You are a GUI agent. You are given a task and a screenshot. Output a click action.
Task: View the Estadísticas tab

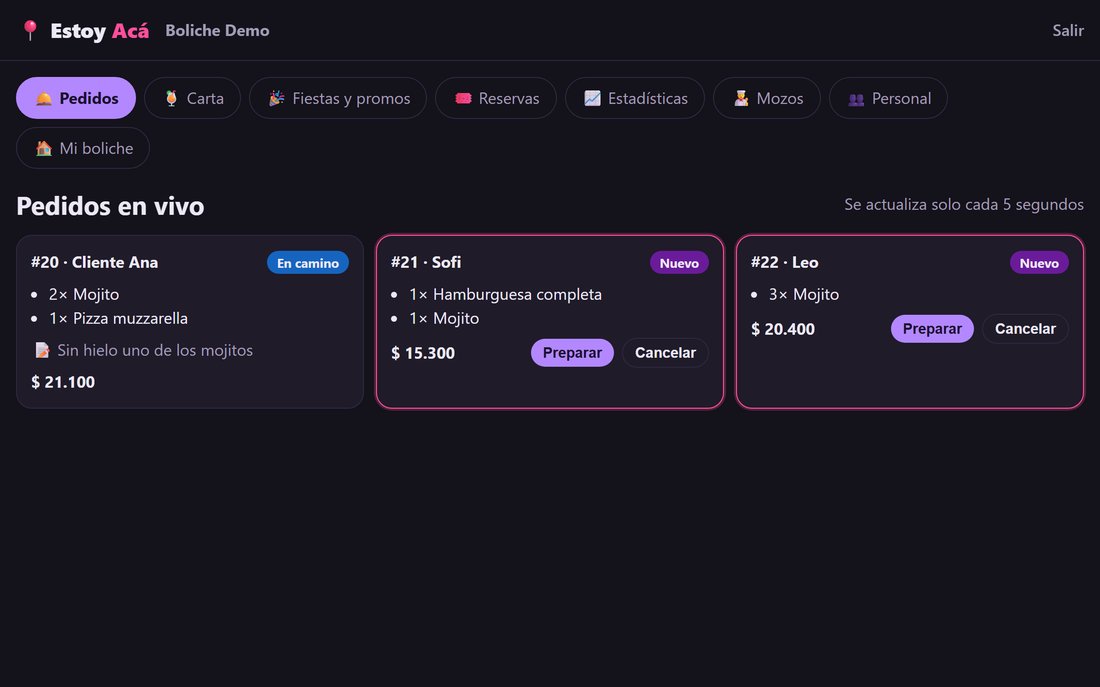635,98
